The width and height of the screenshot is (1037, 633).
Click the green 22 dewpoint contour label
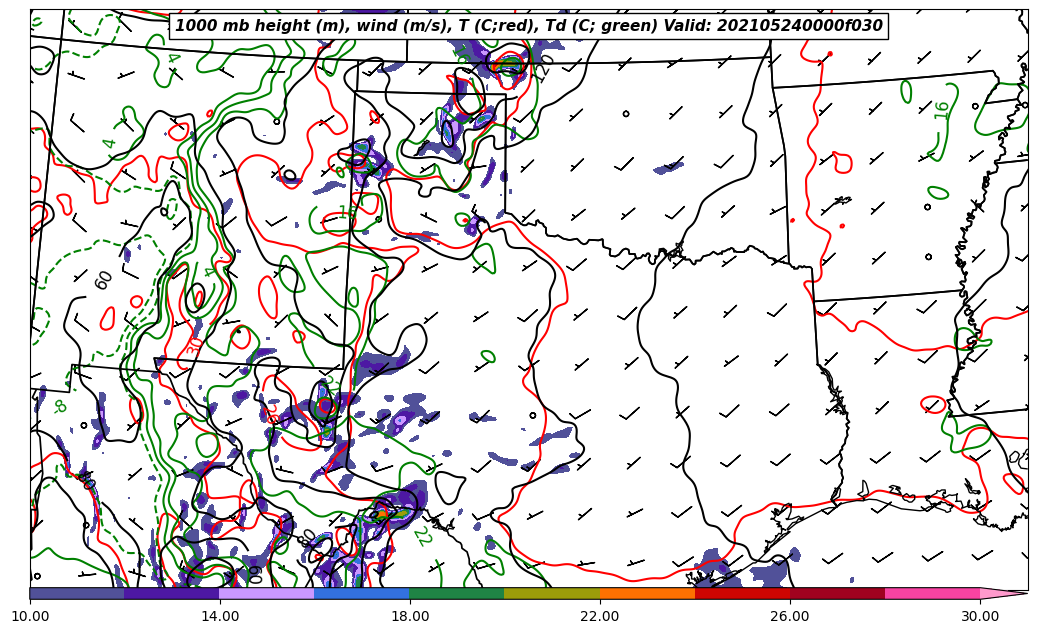(421, 536)
